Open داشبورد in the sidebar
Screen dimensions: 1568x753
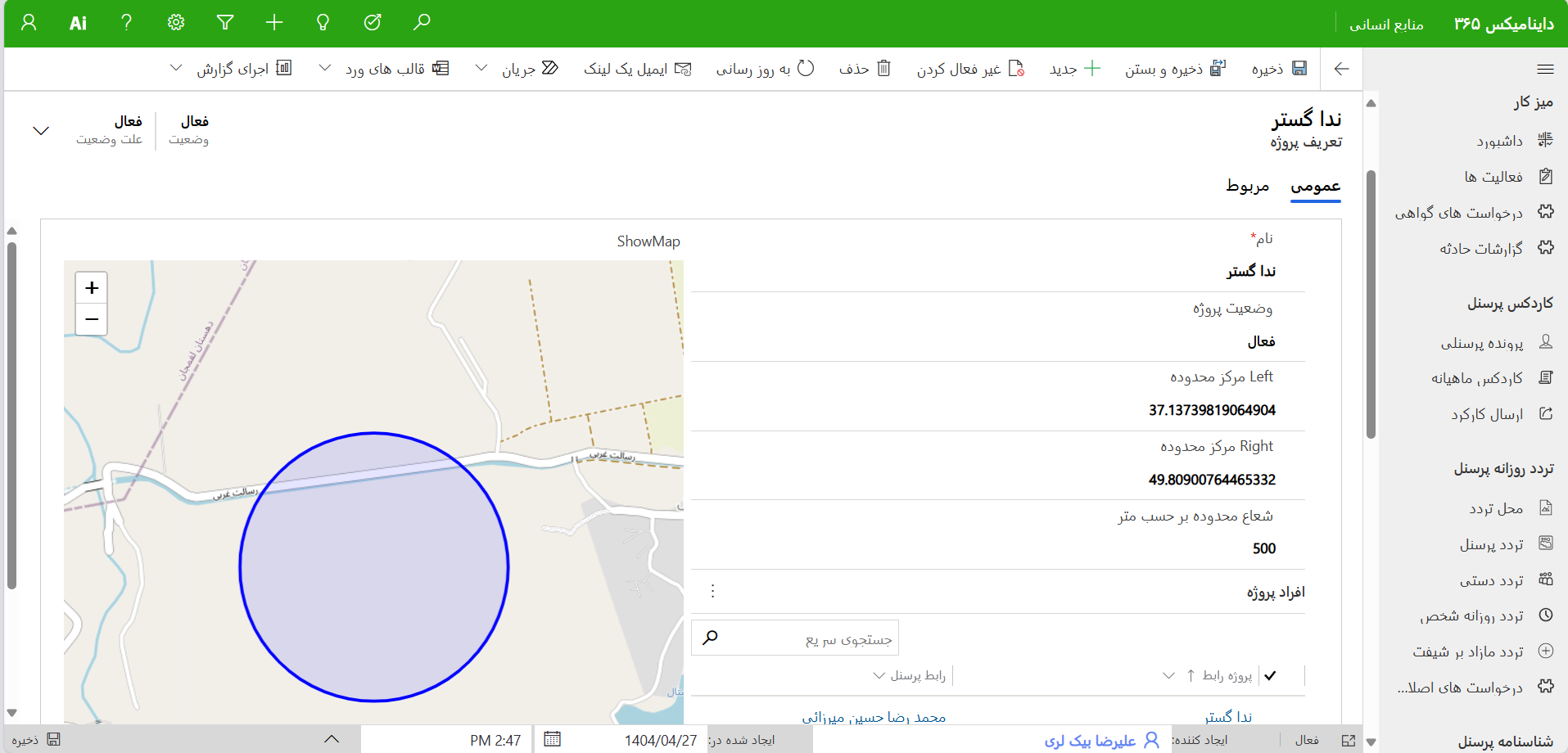pyautogui.click(x=1499, y=141)
